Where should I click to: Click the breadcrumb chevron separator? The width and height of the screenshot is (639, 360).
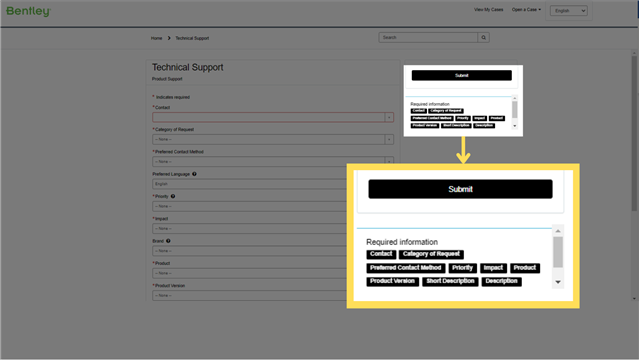[169, 38]
